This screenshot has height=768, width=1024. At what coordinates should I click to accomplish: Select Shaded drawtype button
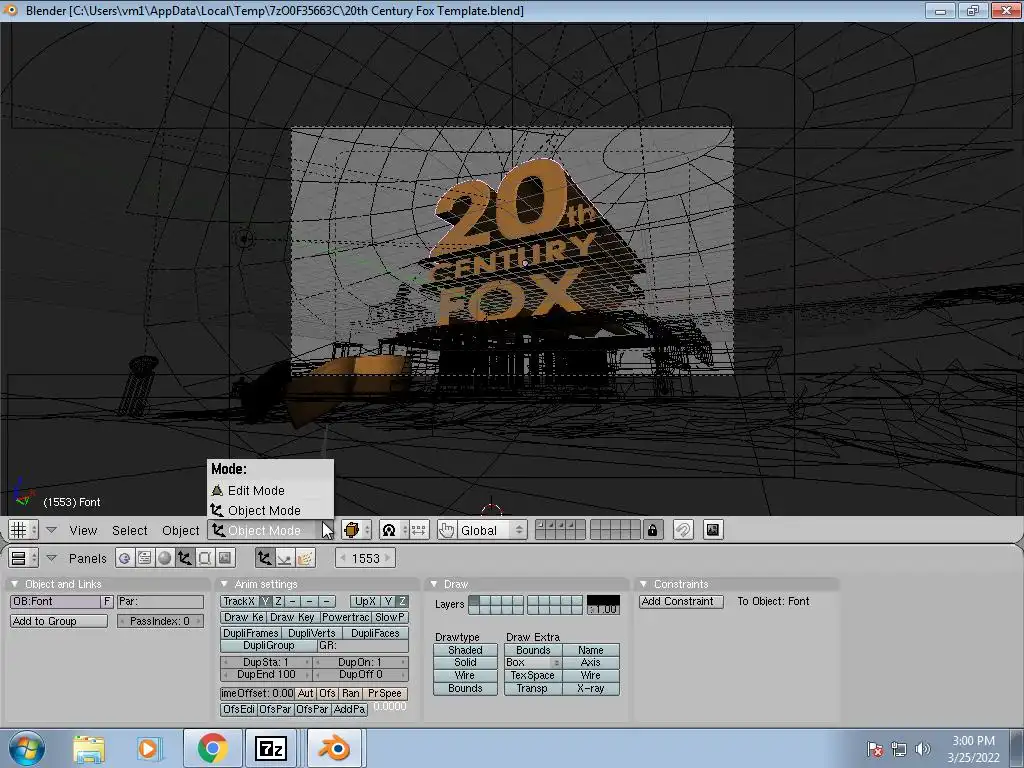click(465, 650)
